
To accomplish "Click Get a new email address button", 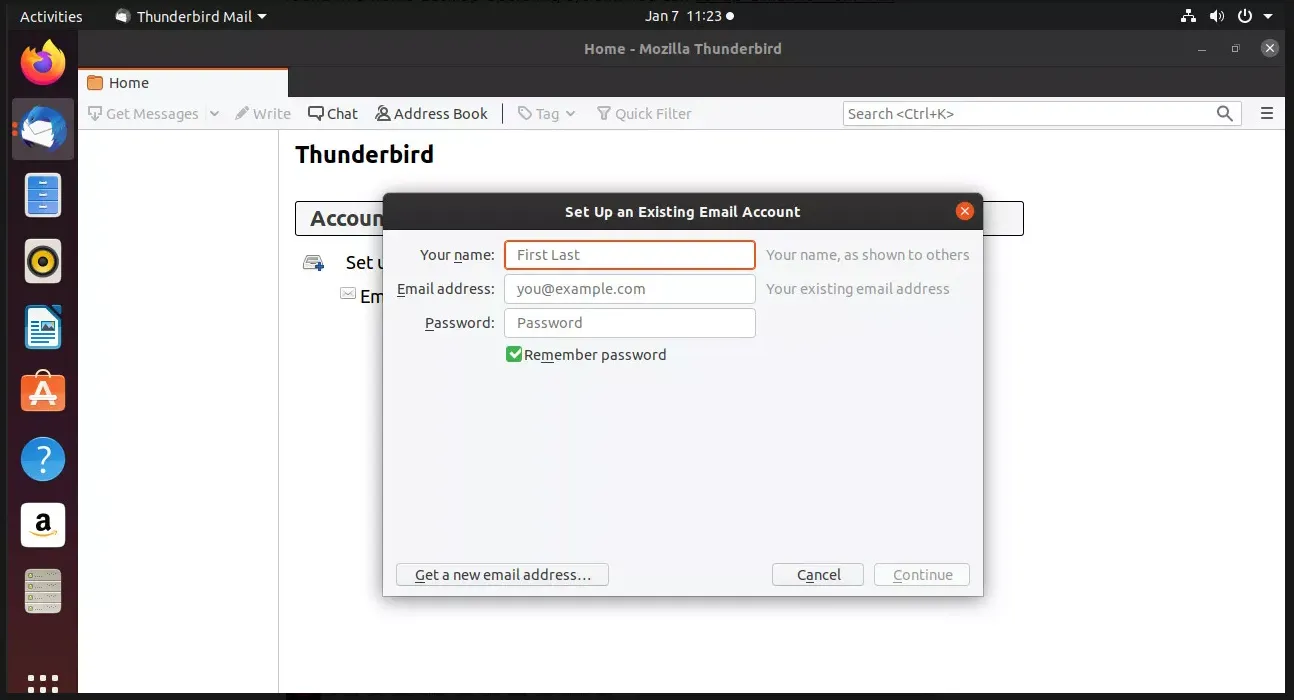I will (x=502, y=575).
